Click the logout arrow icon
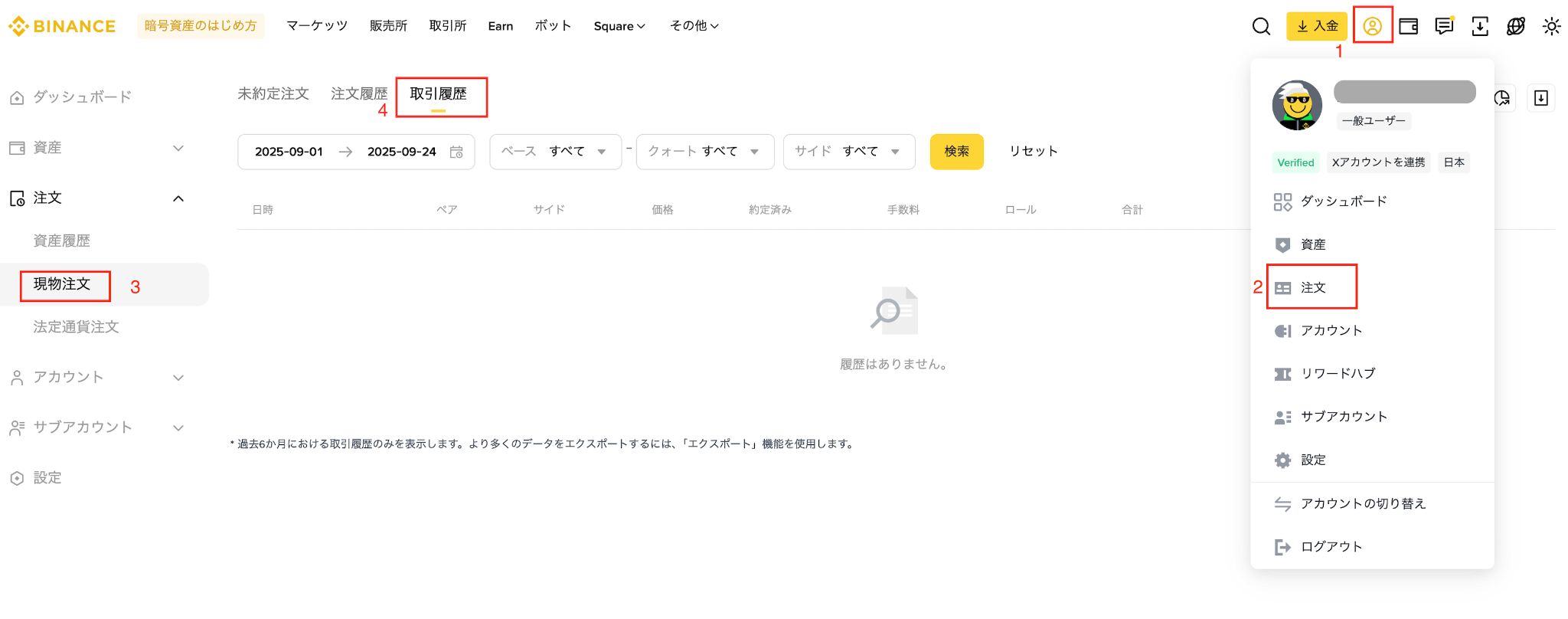1568x619 pixels. pyautogui.click(x=1282, y=547)
